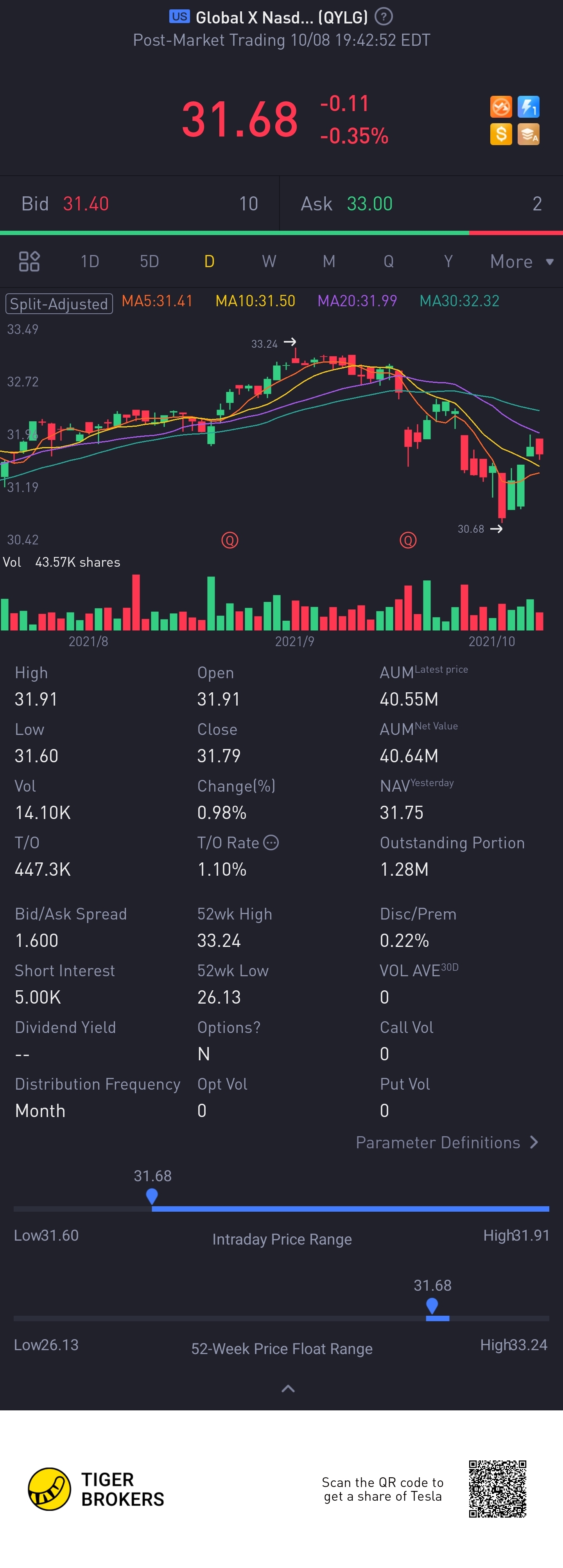Image resolution: width=563 pixels, height=1568 pixels.
Task: Select the Q quarterly chart tab
Action: (388, 261)
